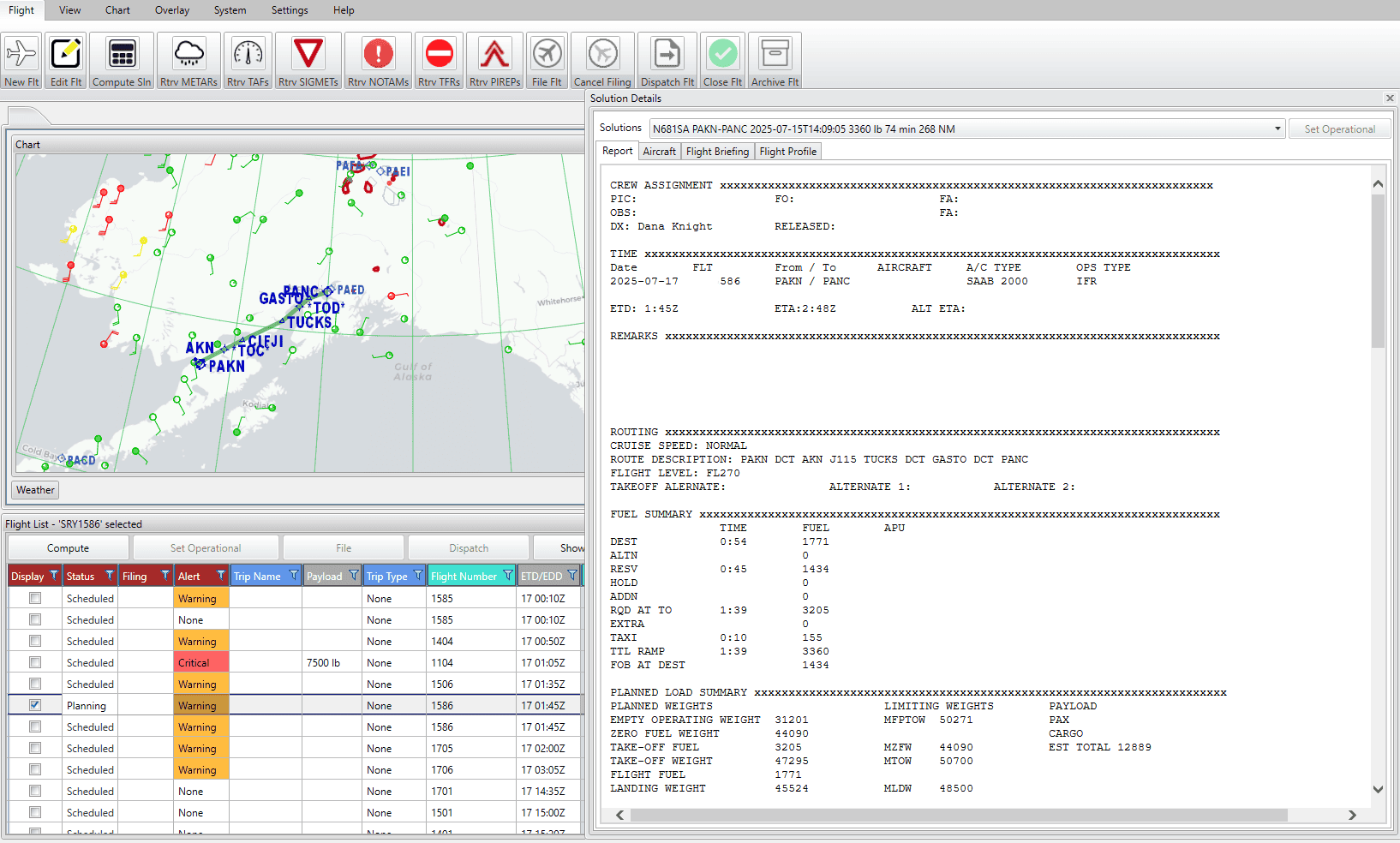Retrieve METARs using the toolbar icon
This screenshot has width=1400, height=843.
click(188, 58)
